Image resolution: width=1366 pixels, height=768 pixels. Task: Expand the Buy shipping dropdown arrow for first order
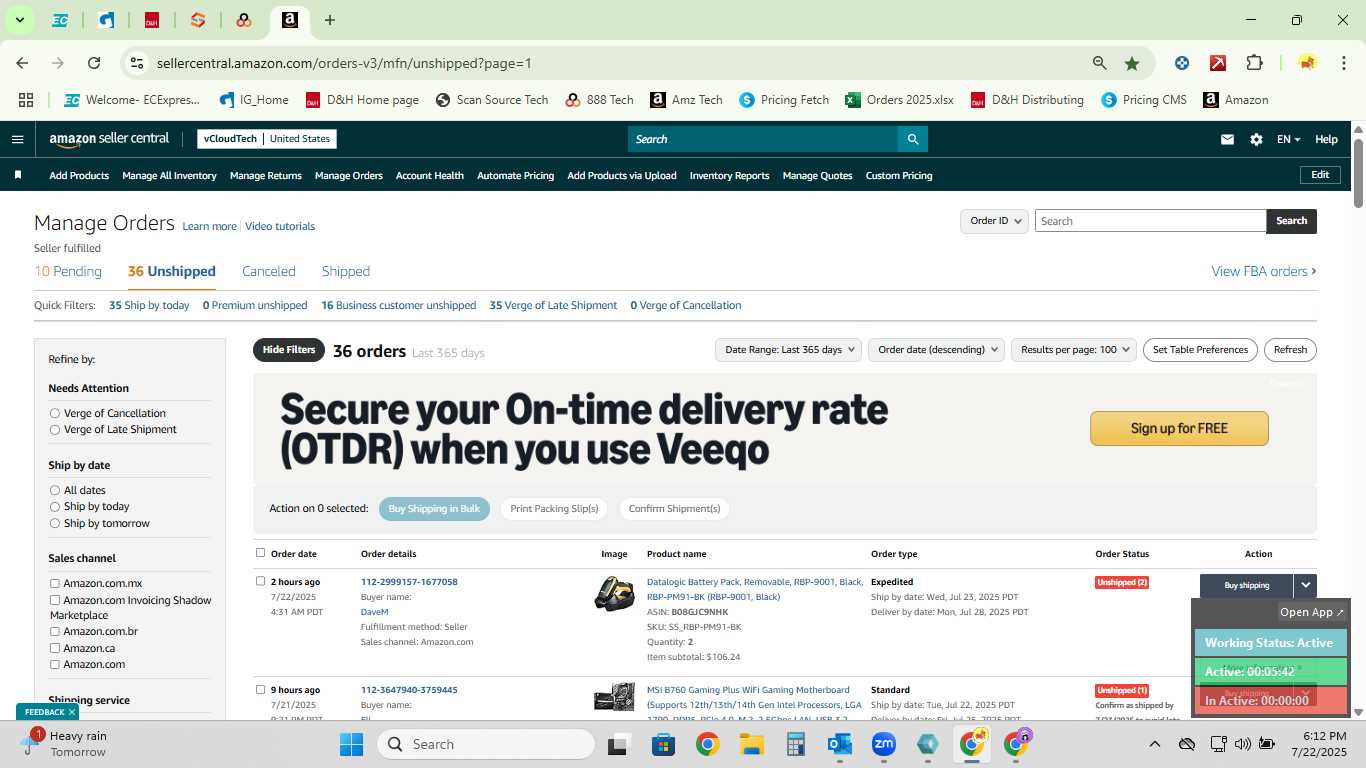1305,585
